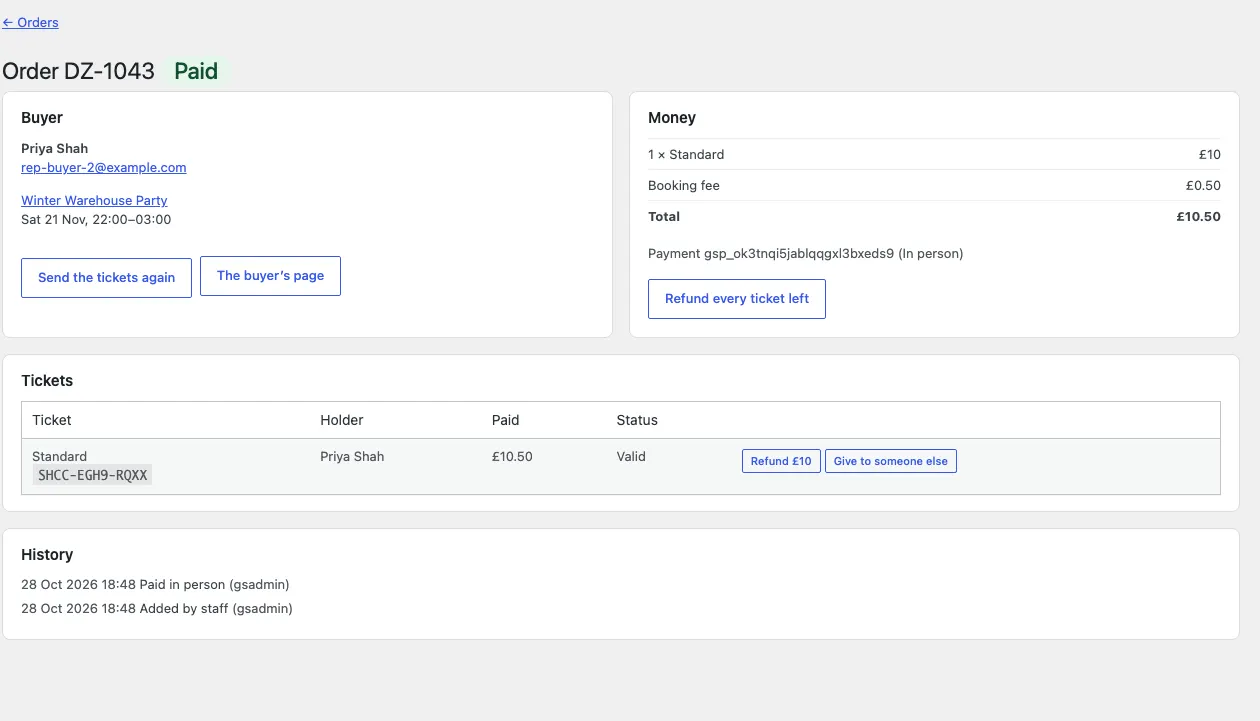Click the £10.50 total in Money card
Viewport: 1260px width, 721px height.
coord(1199,216)
